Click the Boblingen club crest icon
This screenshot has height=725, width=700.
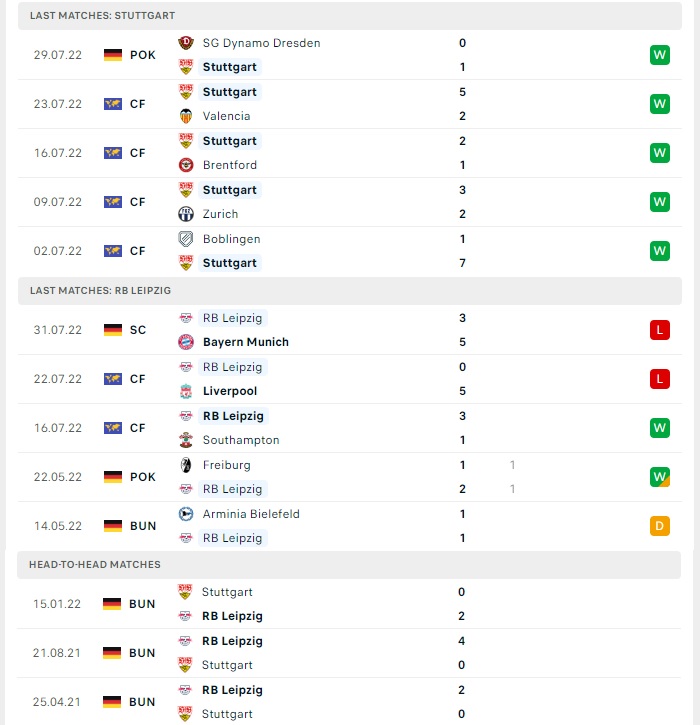(x=186, y=239)
